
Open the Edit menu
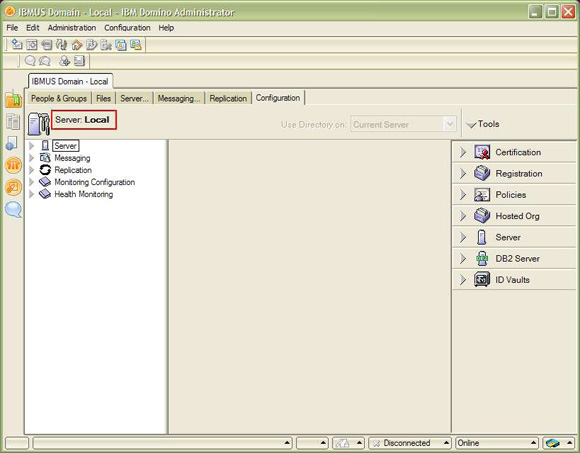tap(33, 28)
